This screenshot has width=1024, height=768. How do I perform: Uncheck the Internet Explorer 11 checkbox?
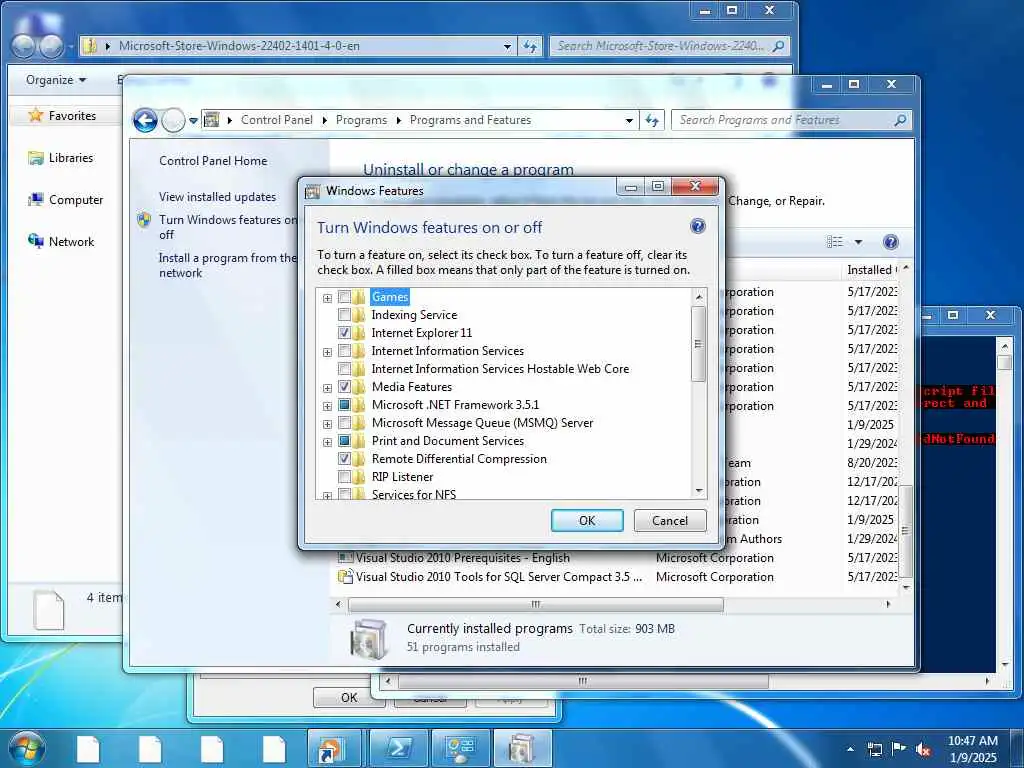pos(344,333)
